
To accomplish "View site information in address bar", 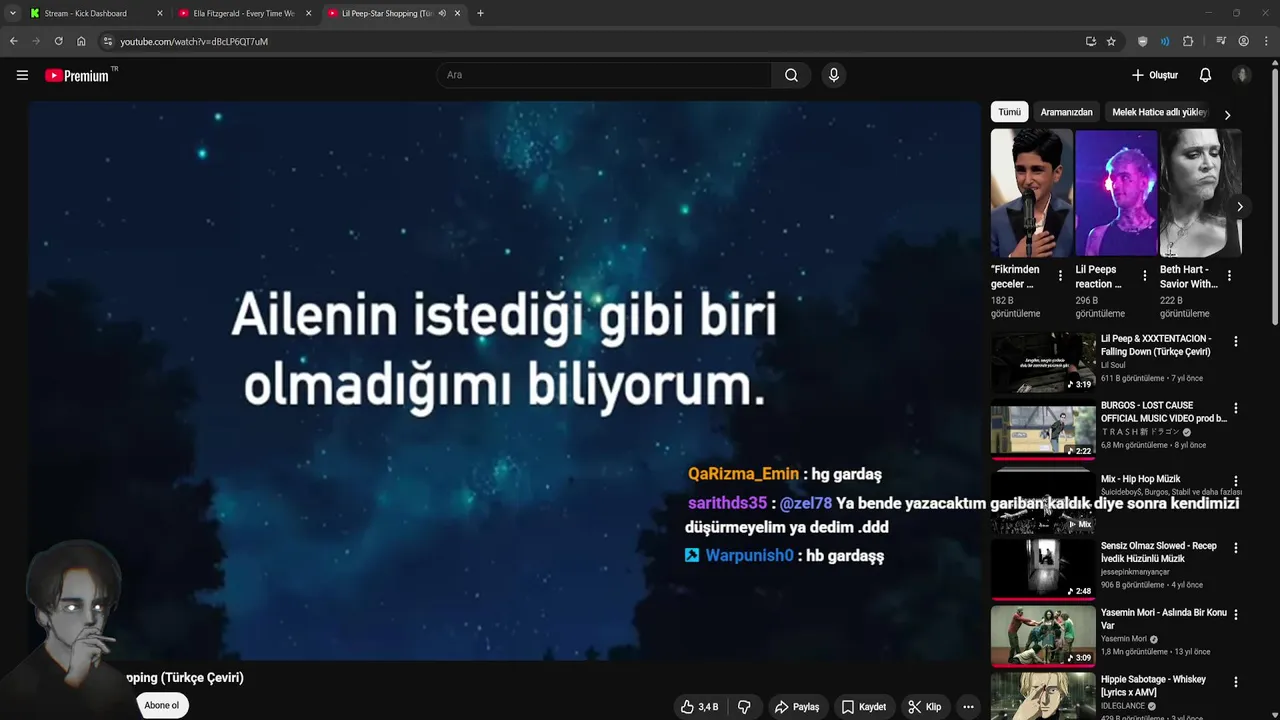I will point(108,41).
